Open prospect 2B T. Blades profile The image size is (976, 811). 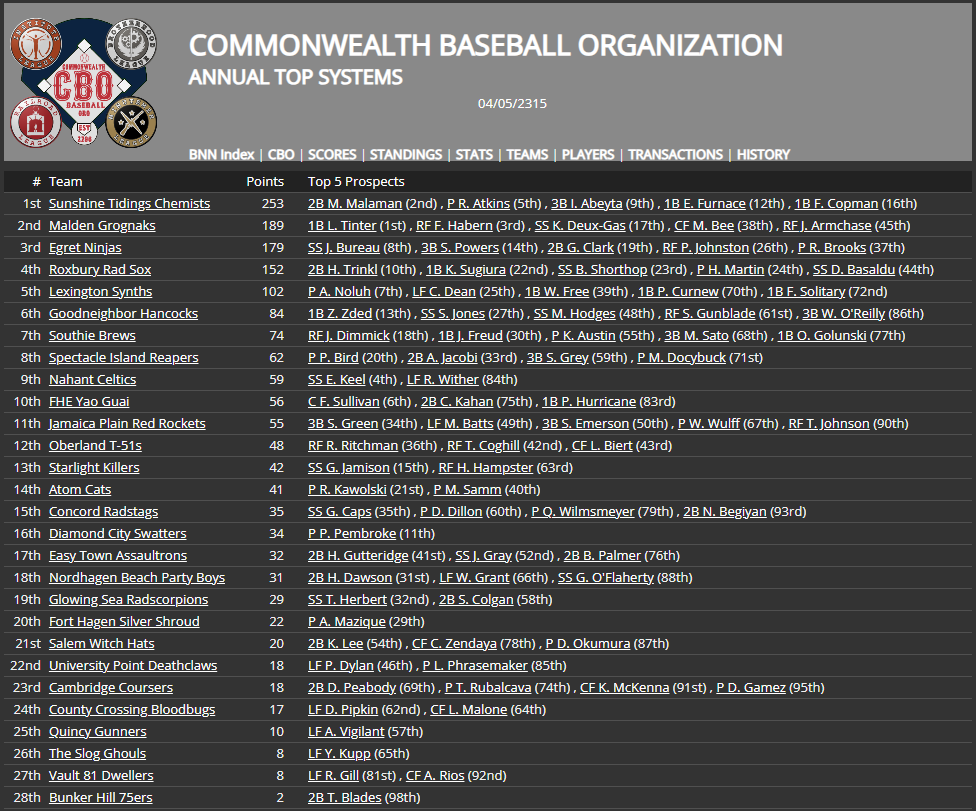[344, 797]
